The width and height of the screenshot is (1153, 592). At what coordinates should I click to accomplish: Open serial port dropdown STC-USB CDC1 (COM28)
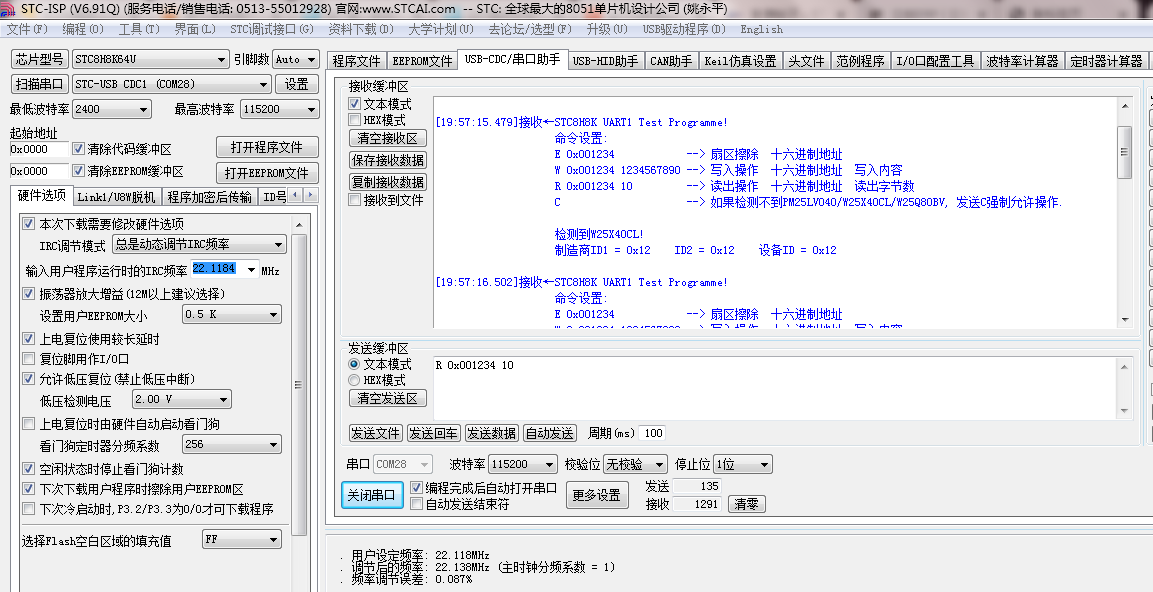pyautogui.click(x=171, y=84)
